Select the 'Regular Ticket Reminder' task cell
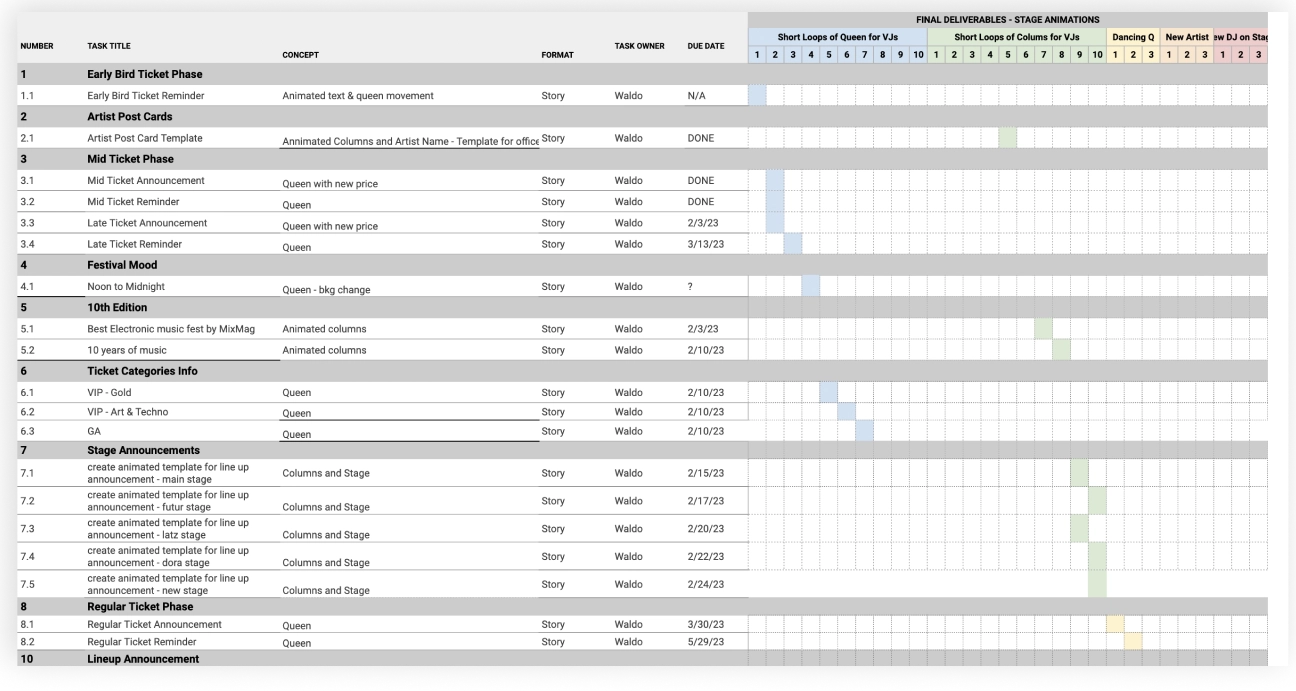 pos(142,641)
